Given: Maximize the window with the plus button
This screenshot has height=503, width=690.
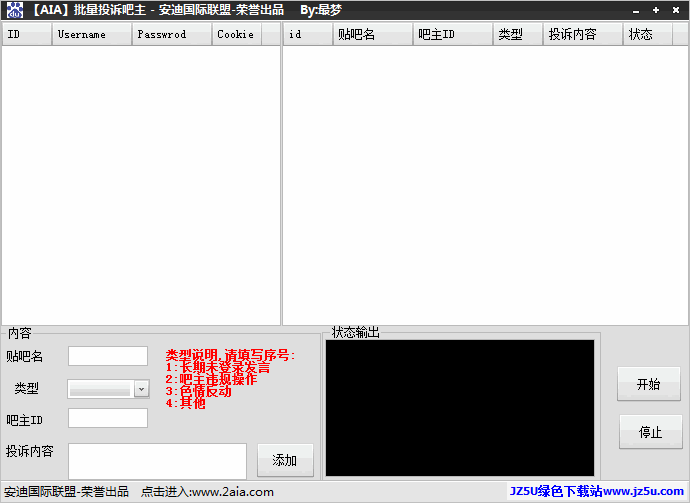Looking at the screenshot, I should click(x=656, y=10).
